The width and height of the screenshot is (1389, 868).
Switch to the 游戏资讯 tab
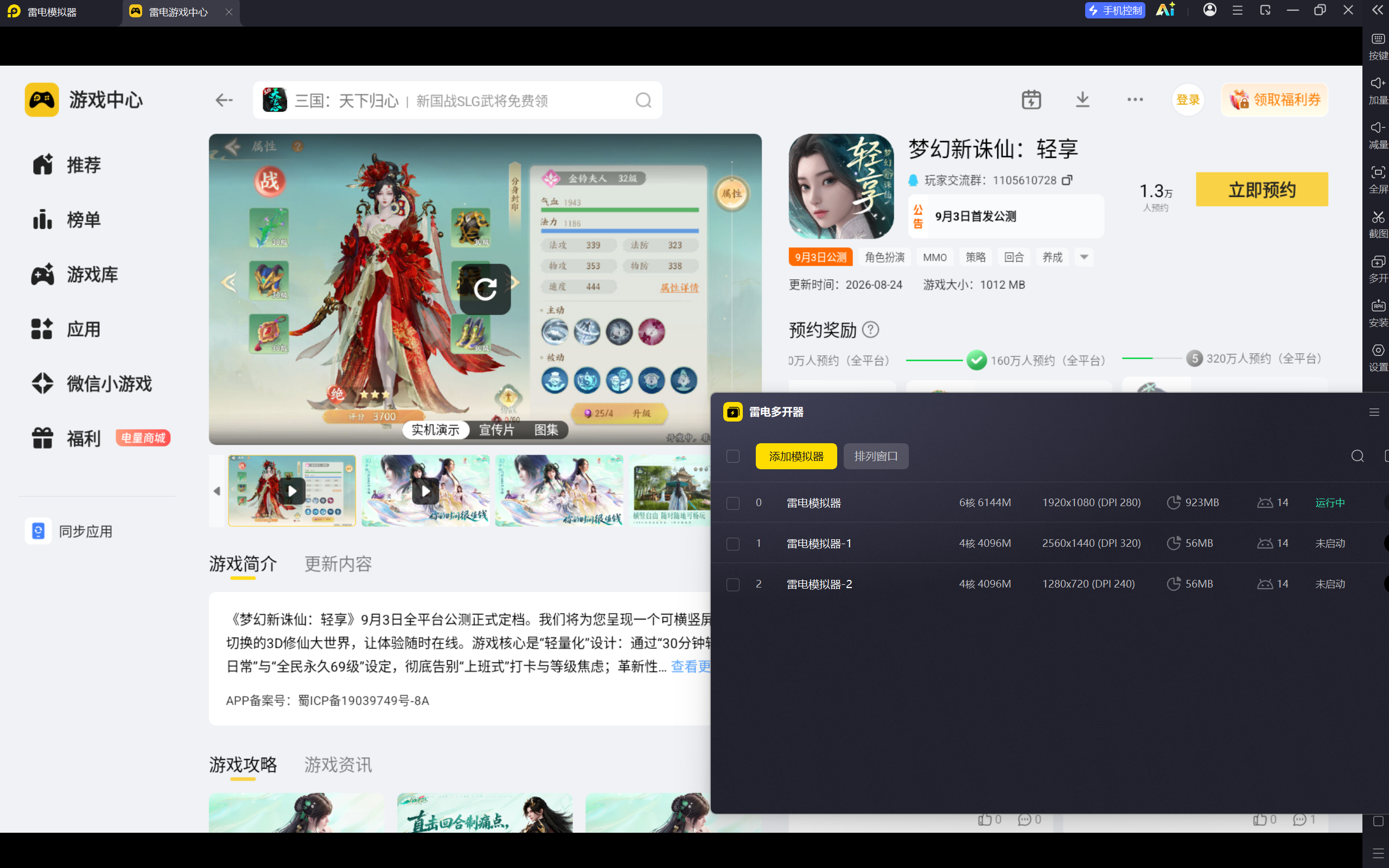tap(338, 765)
